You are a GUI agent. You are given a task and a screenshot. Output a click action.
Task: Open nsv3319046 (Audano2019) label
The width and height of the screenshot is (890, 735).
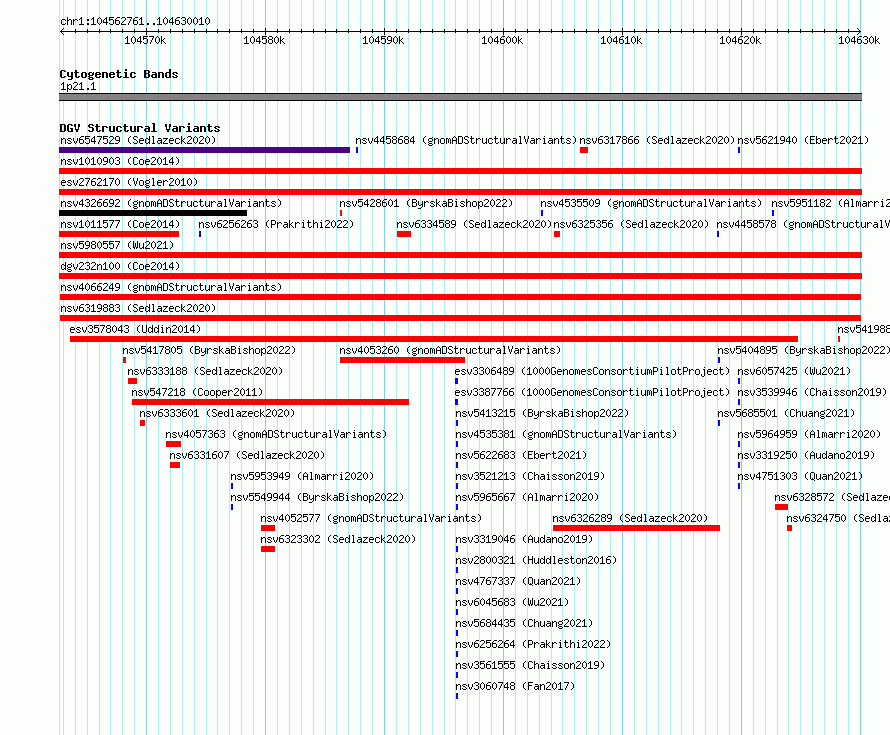524,539
